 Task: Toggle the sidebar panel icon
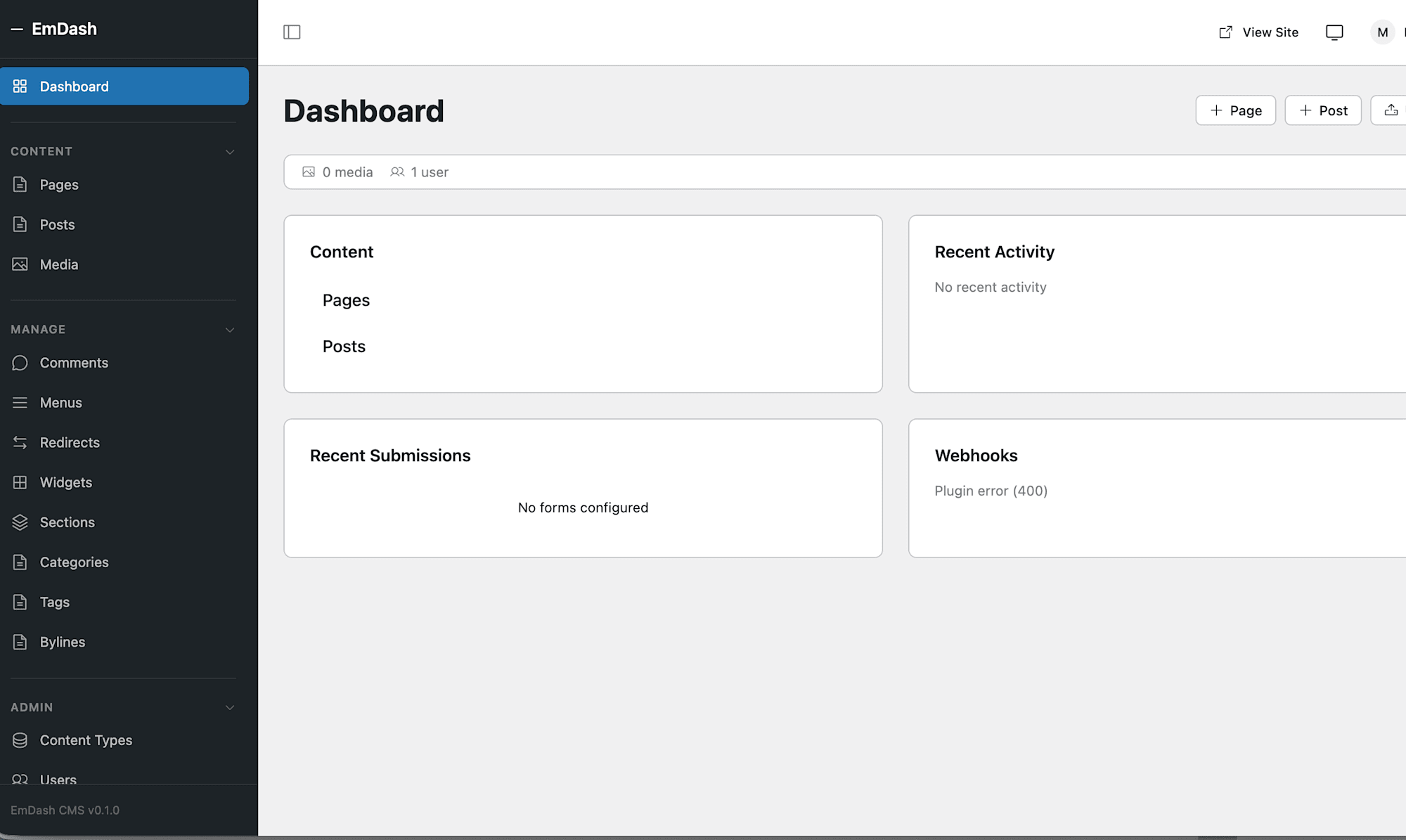click(292, 32)
